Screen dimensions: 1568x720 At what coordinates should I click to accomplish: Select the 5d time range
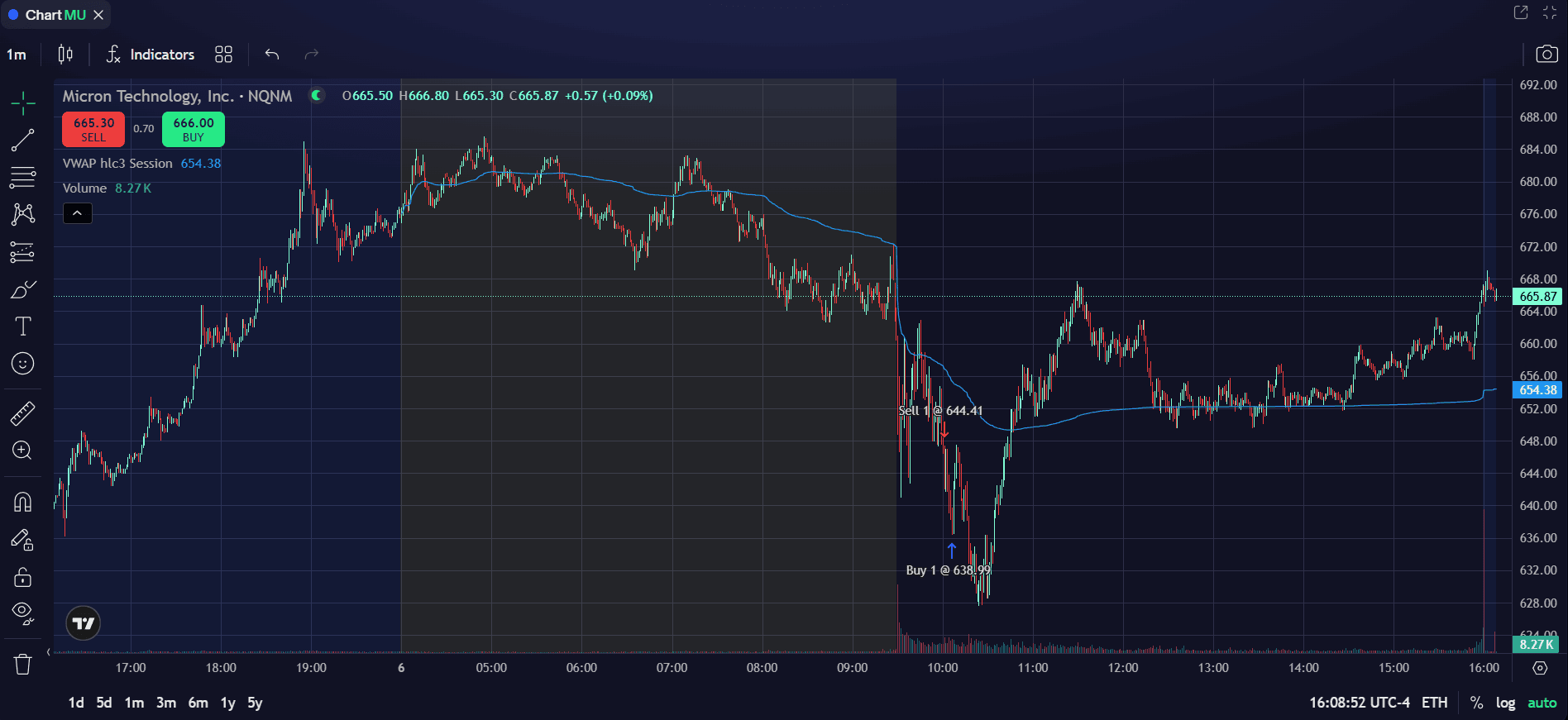pos(104,703)
